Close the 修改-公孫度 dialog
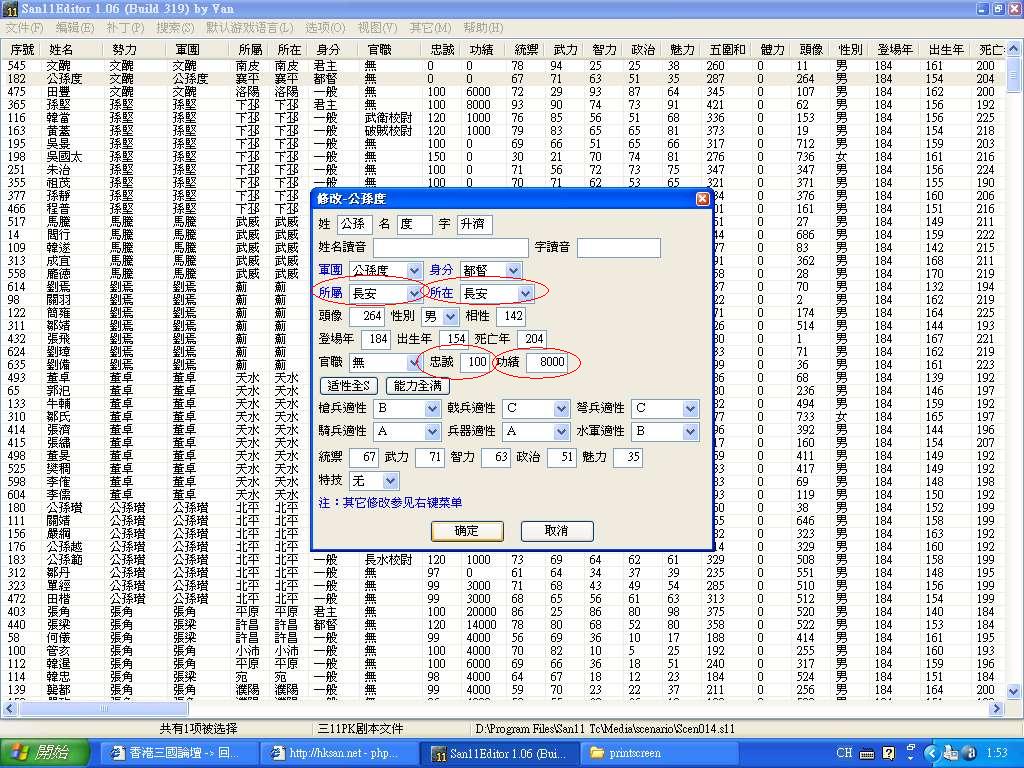Viewport: 1024px width, 768px height. click(x=703, y=199)
